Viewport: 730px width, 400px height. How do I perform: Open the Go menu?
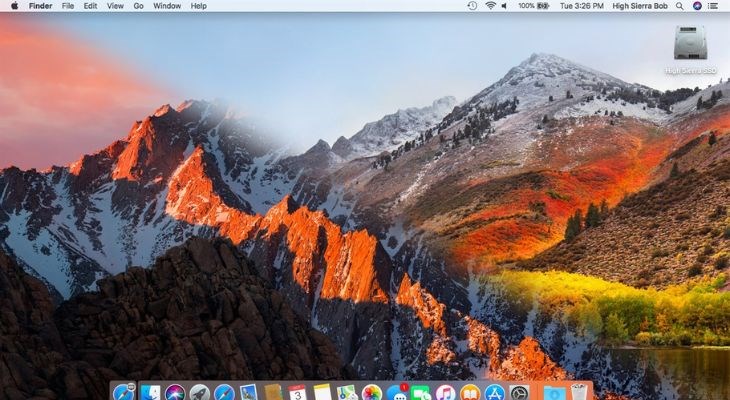click(x=138, y=6)
